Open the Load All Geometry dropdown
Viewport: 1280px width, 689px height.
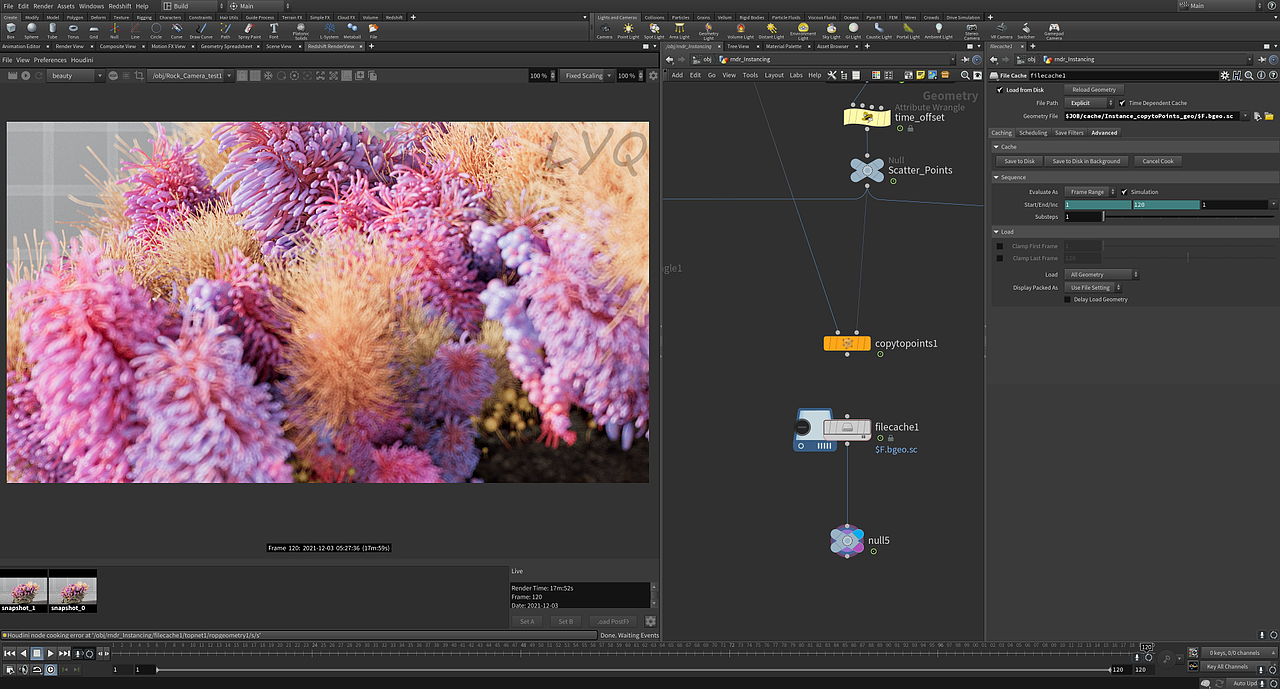point(1101,274)
